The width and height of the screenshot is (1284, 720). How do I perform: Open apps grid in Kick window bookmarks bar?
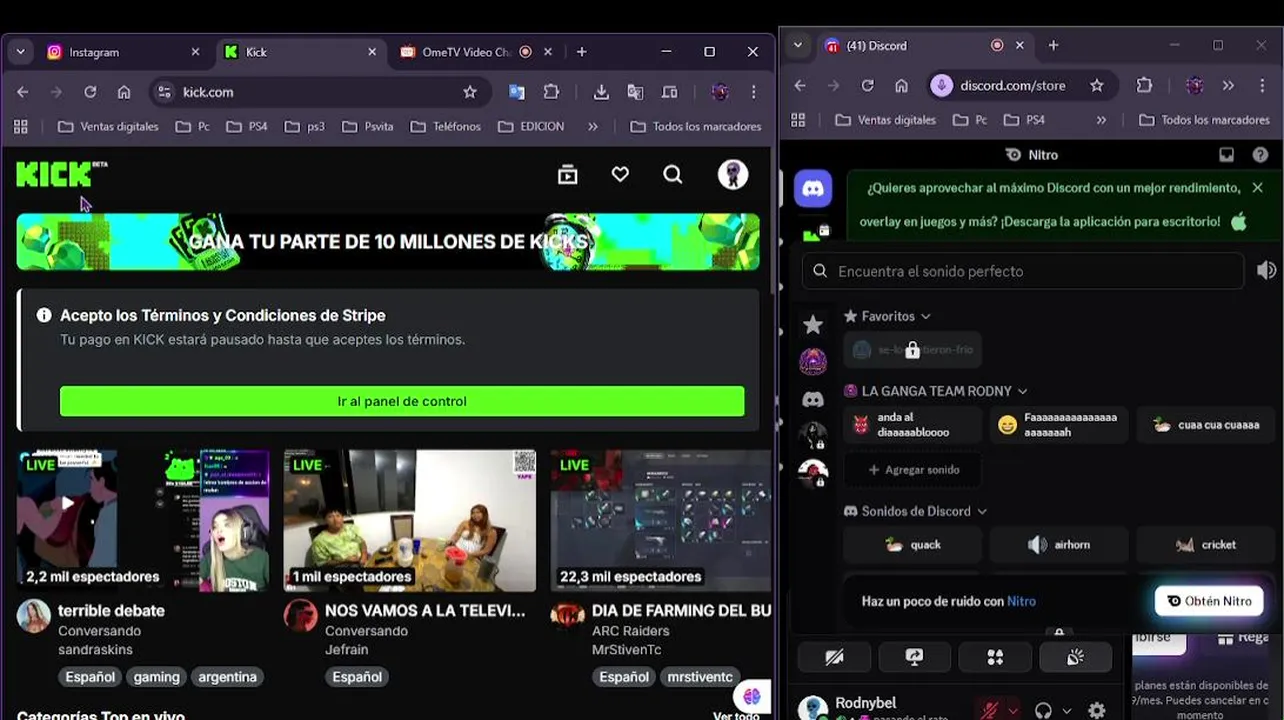pos(21,127)
